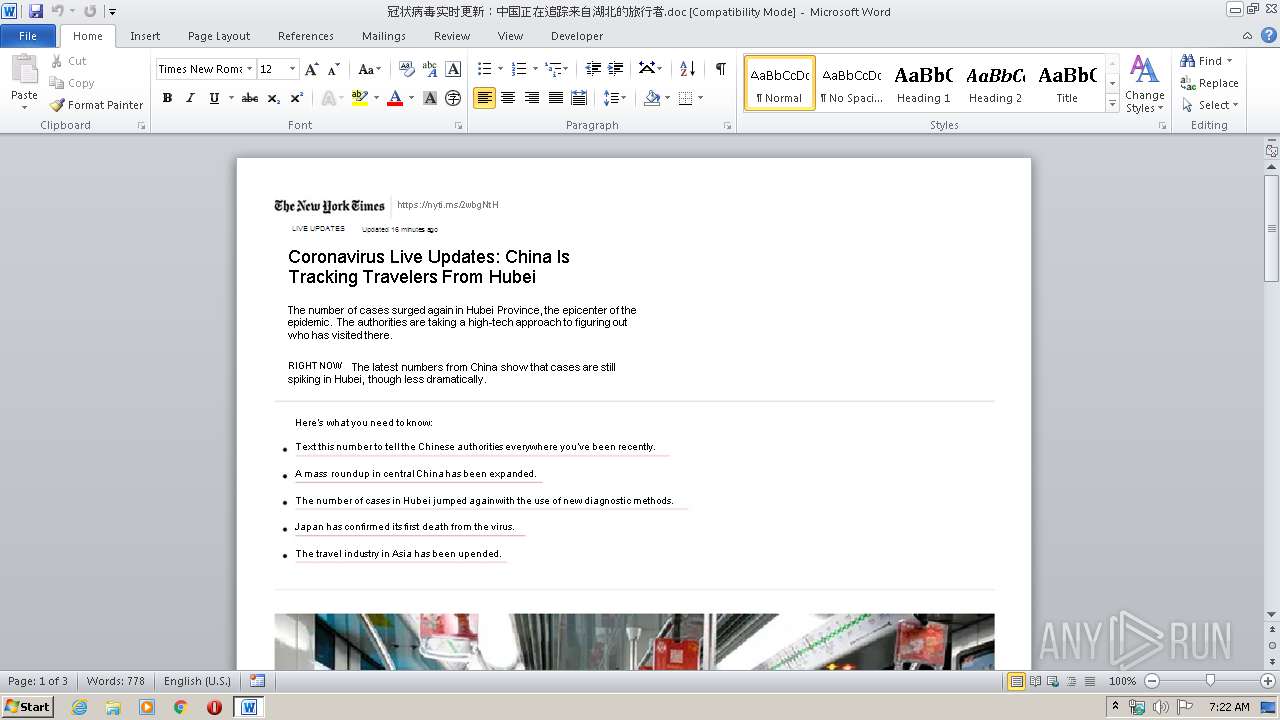Click the Character Border icon
Screen dimensions: 1280x720
coord(453,69)
